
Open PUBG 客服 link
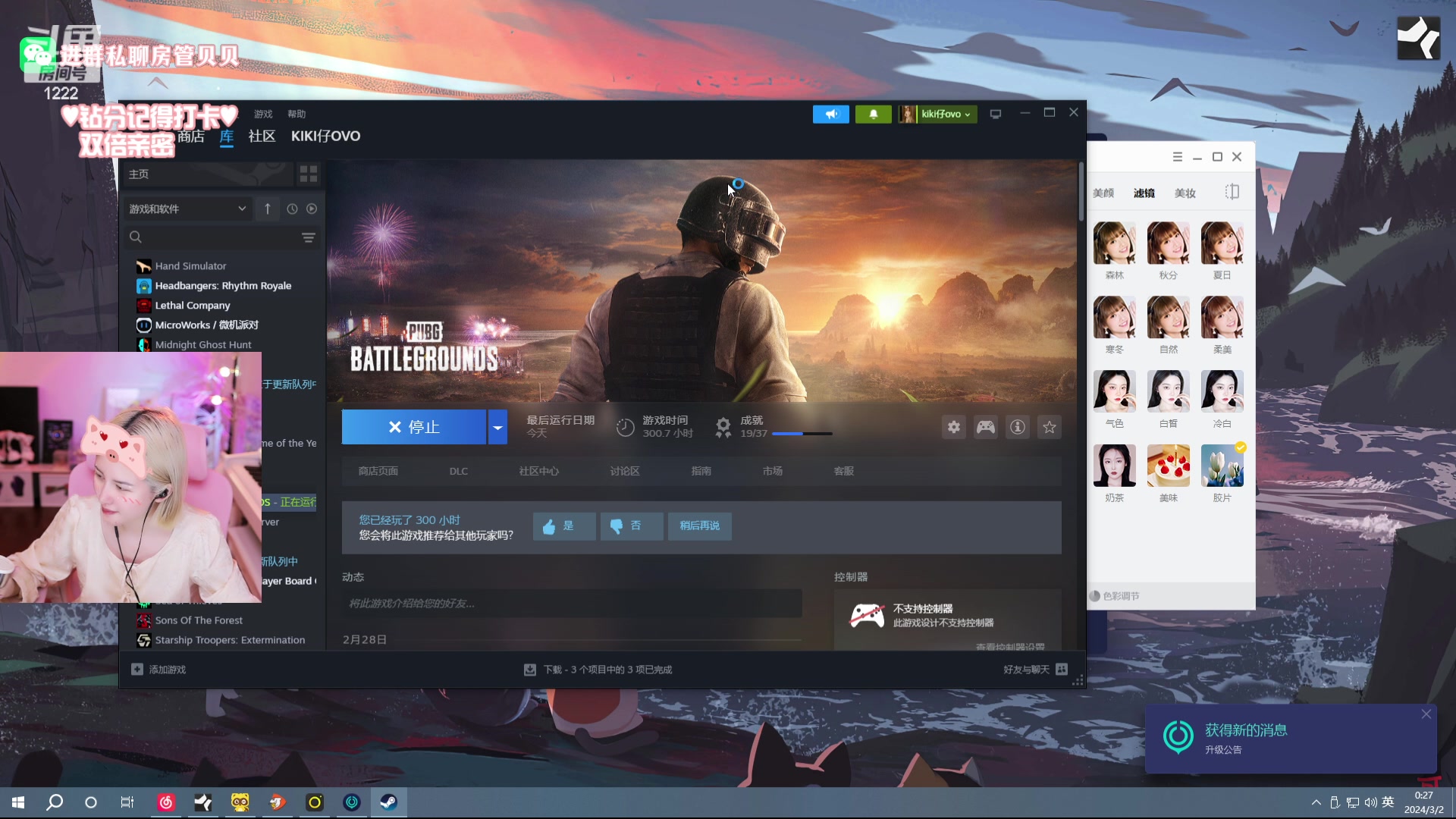click(x=843, y=471)
